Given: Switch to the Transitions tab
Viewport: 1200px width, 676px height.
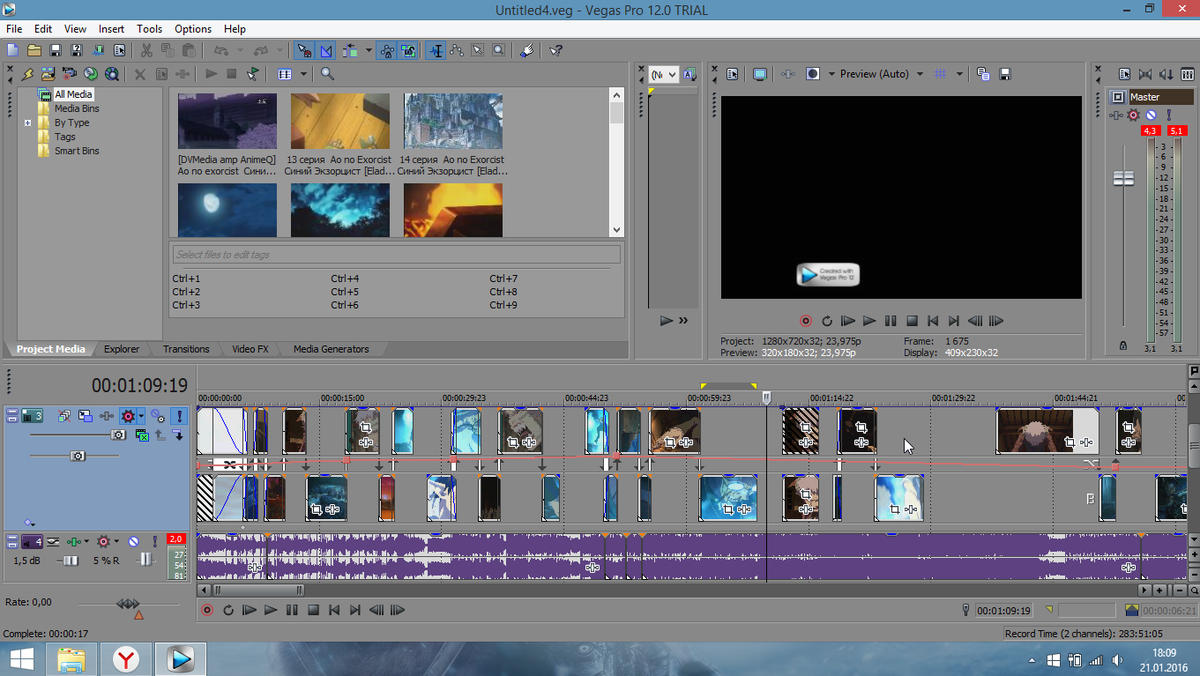Looking at the screenshot, I should pos(186,349).
